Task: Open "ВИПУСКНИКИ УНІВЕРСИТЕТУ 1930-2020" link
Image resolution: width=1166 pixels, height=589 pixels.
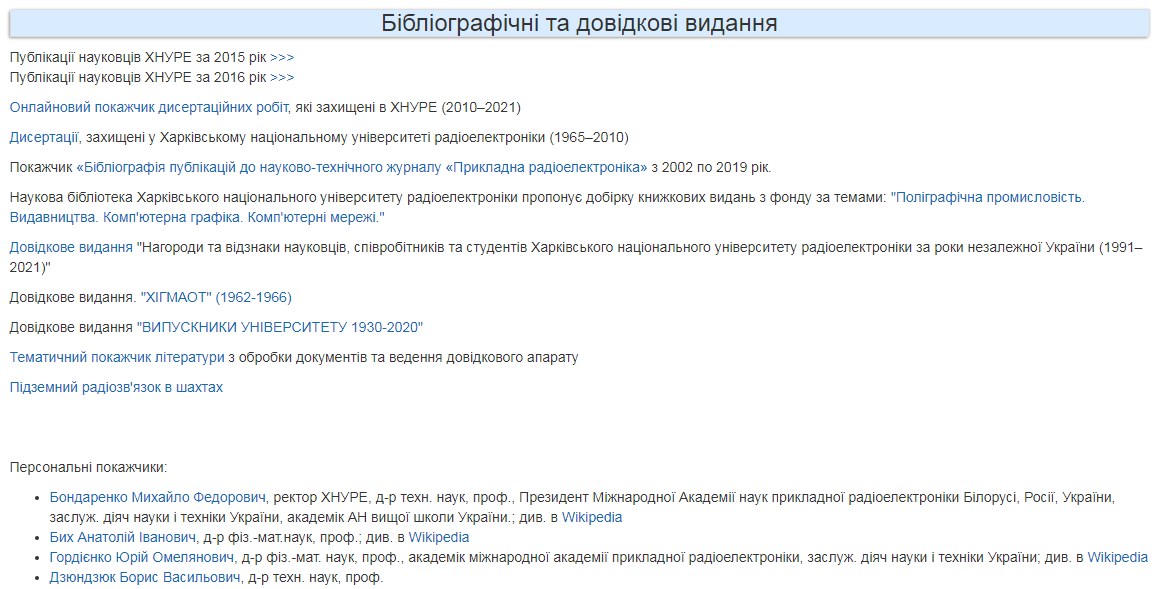Action: click(280, 327)
